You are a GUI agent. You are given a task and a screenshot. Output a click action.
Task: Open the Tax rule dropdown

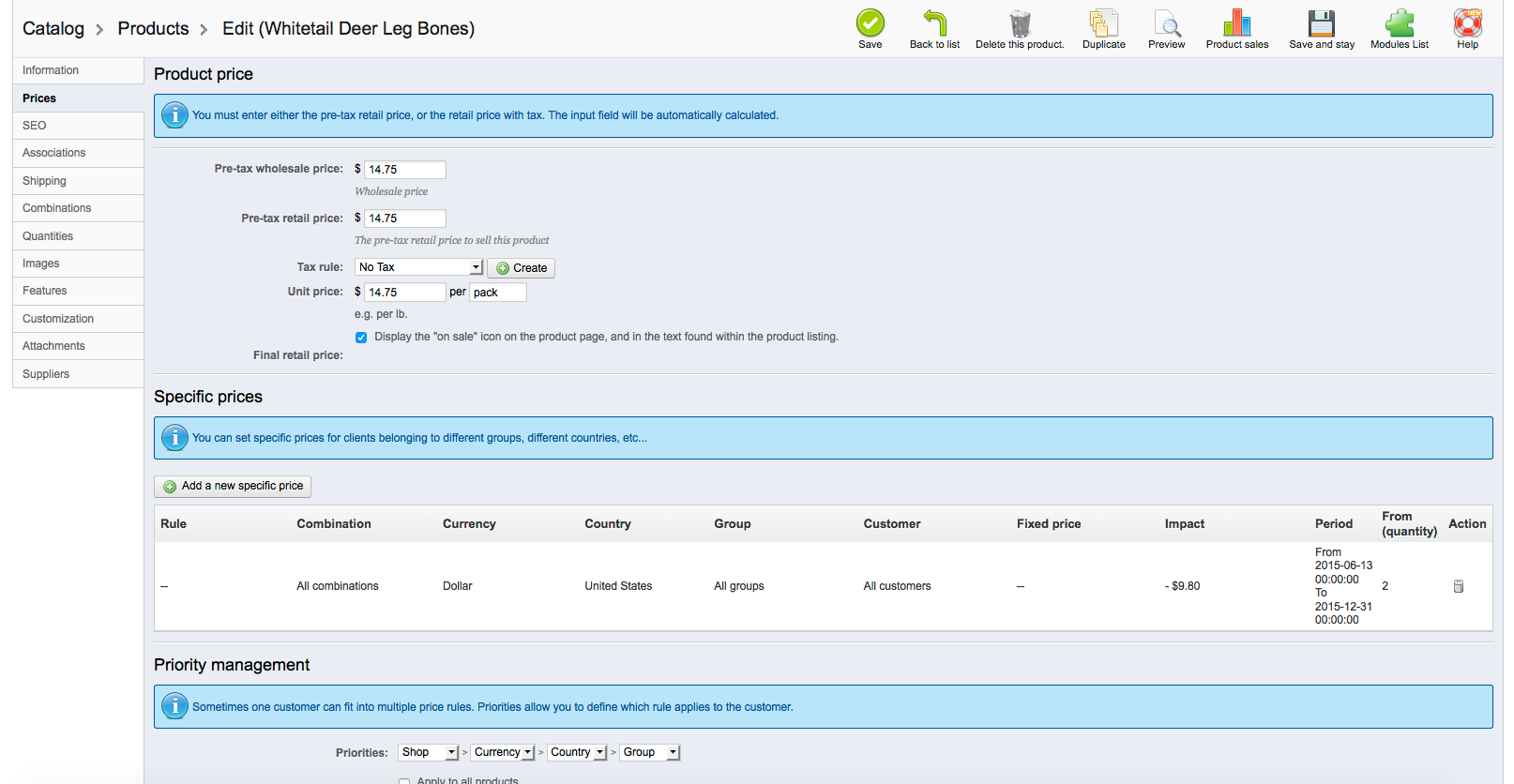coord(418,267)
